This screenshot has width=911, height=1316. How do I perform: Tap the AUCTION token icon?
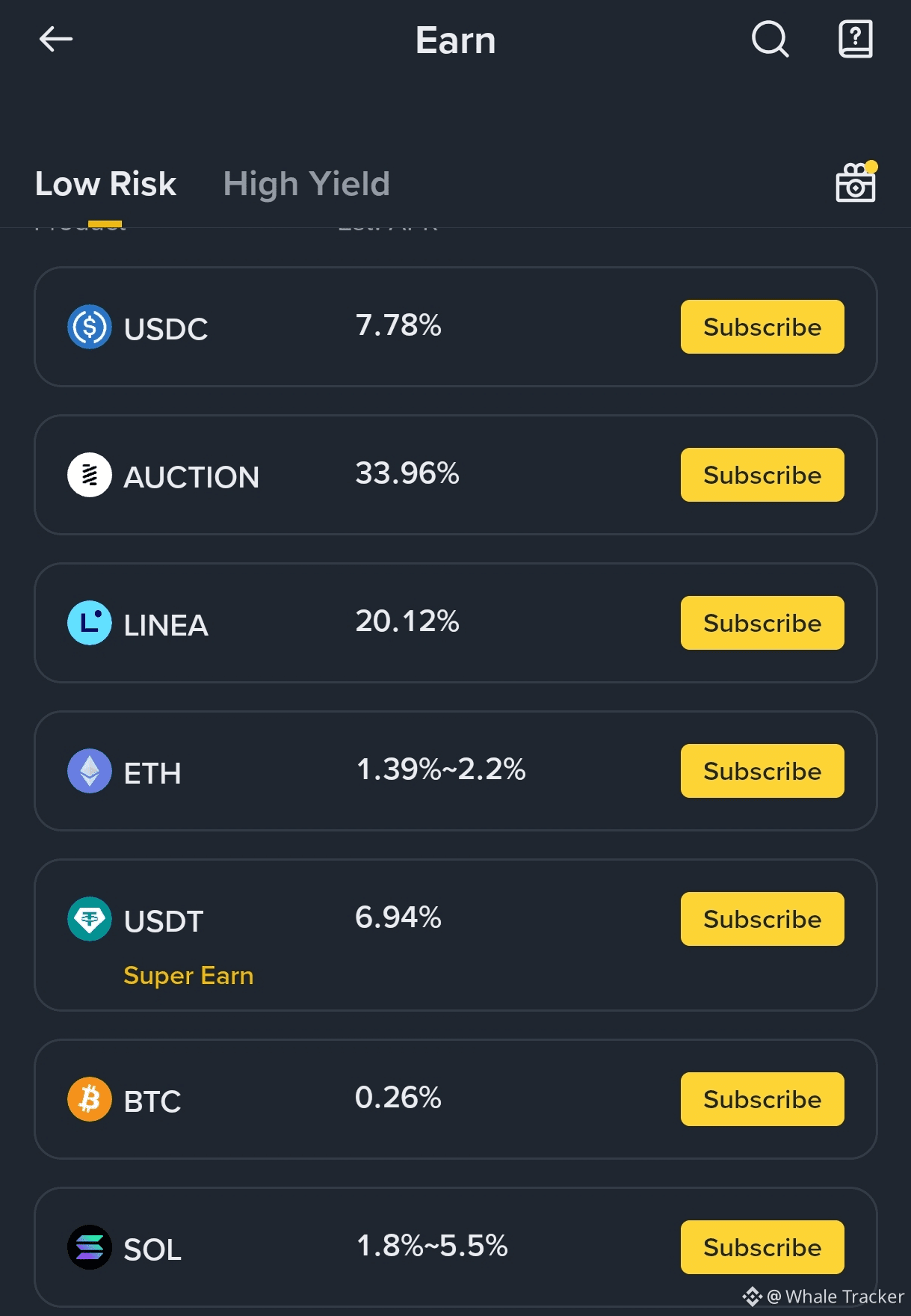point(90,475)
